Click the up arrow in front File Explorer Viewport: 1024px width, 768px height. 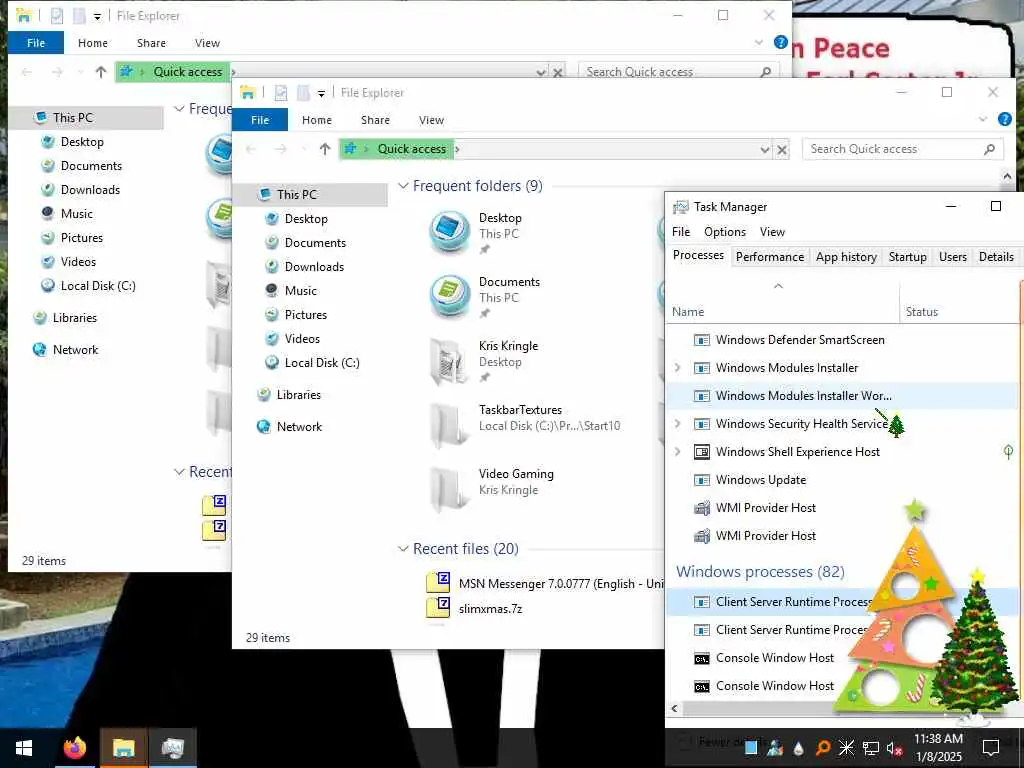pyautogui.click(x=325, y=149)
